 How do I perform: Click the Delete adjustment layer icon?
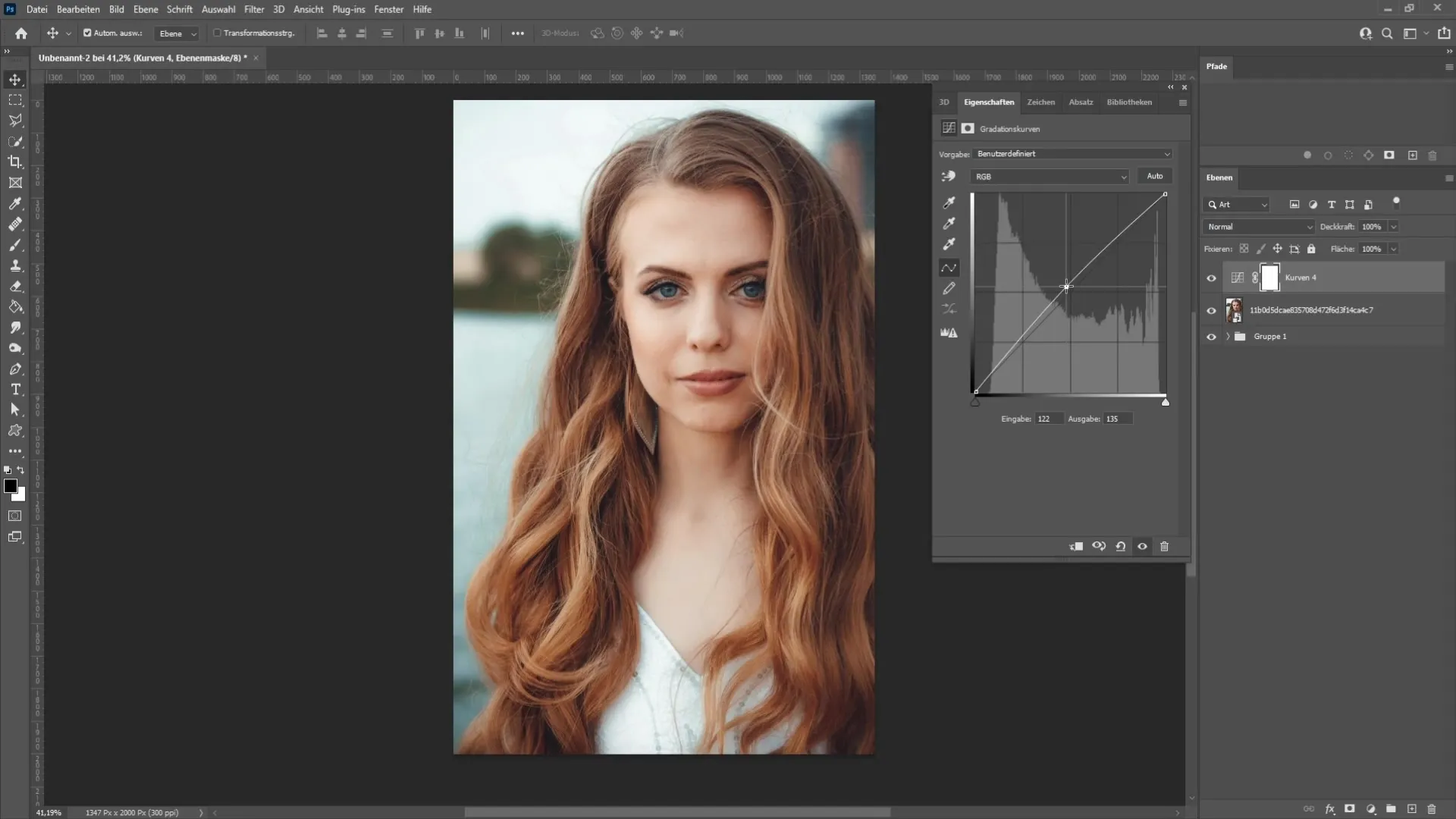[x=1163, y=545]
